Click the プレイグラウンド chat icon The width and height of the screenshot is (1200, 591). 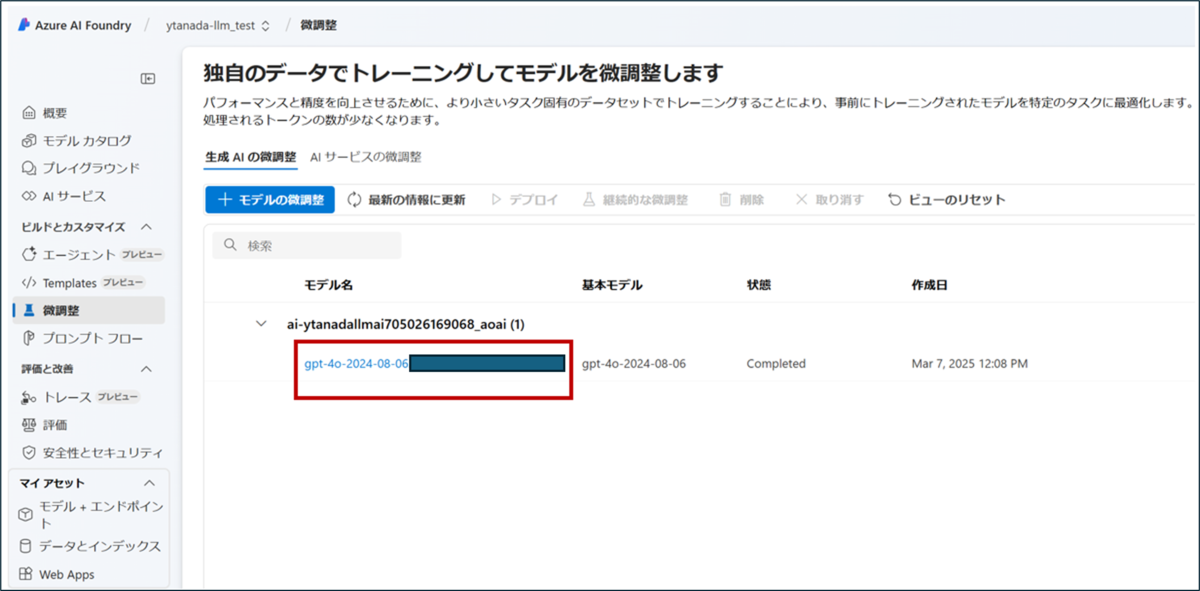pyautogui.click(x=29, y=168)
